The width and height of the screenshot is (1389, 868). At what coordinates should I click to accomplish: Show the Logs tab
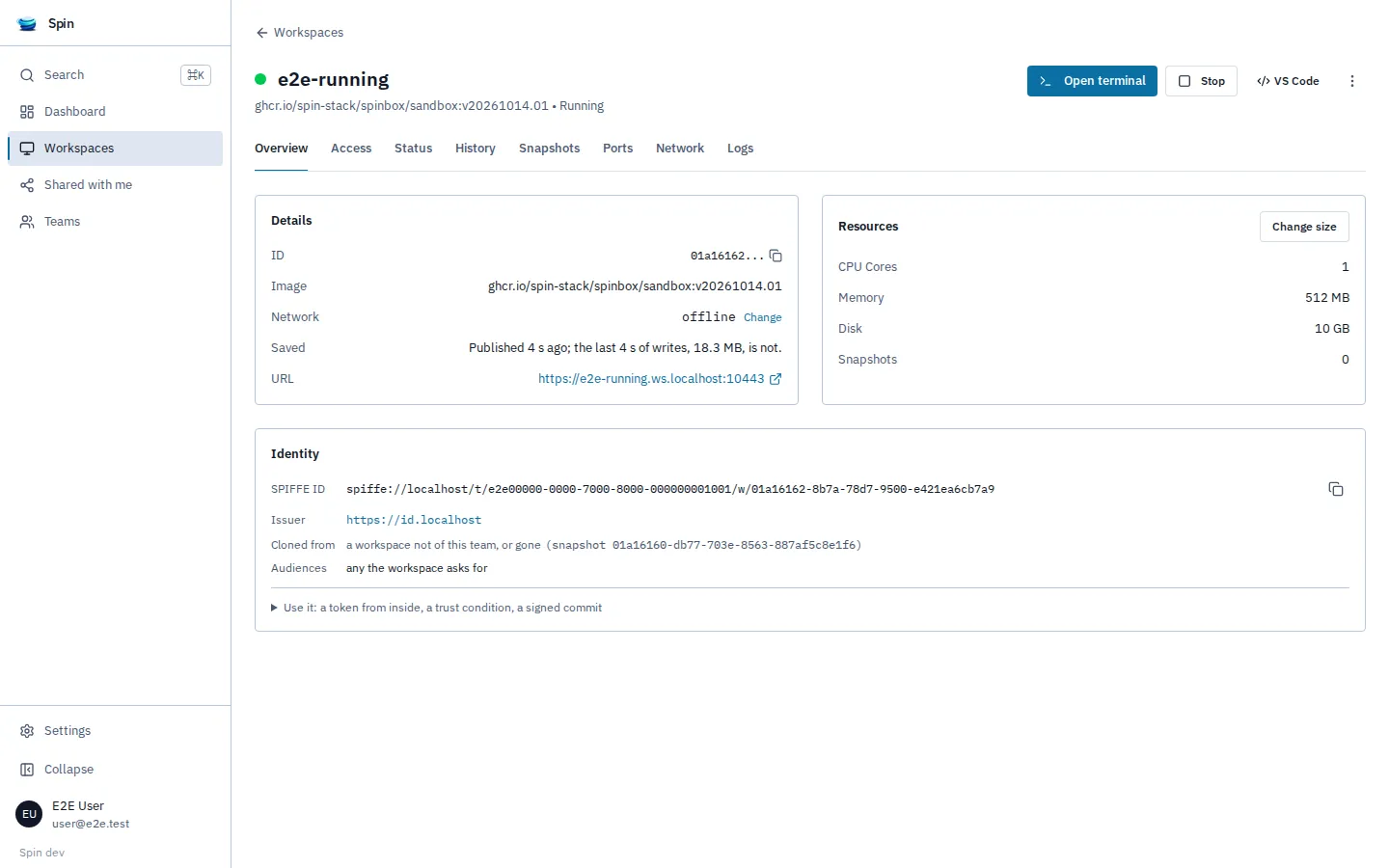click(x=740, y=149)
